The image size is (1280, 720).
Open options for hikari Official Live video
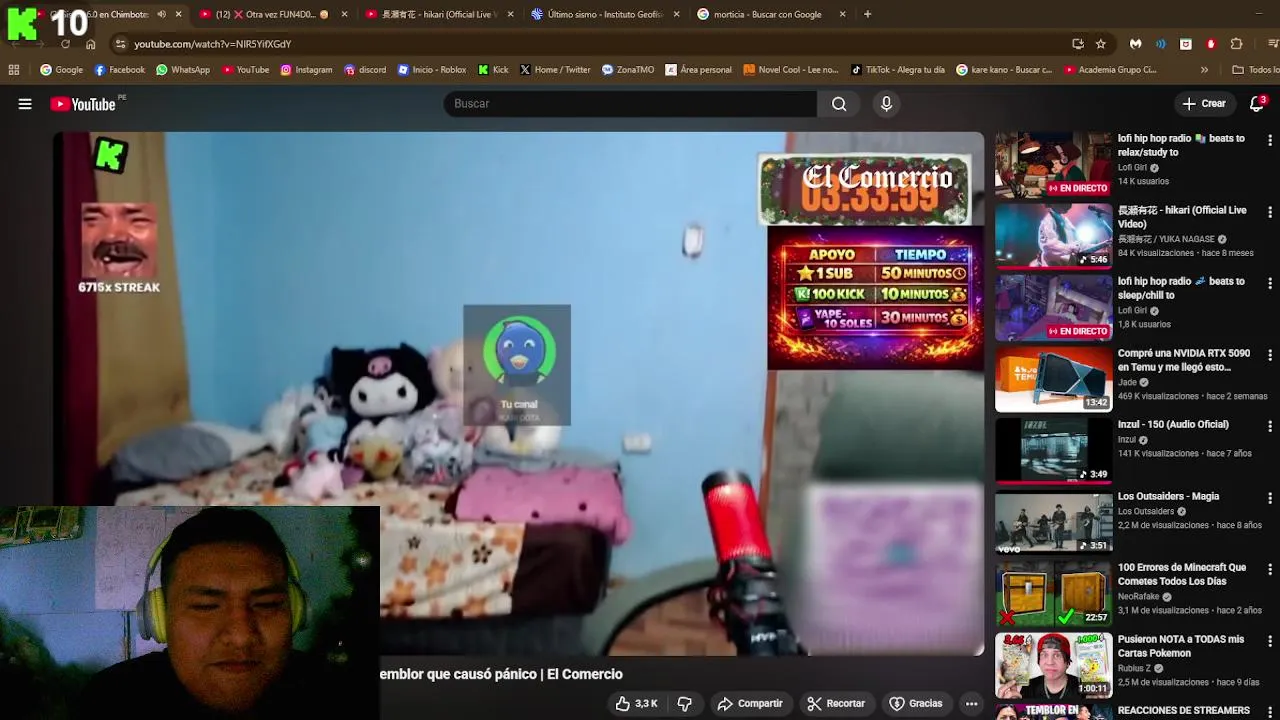pyautogui.click(x=1270, y=212)
